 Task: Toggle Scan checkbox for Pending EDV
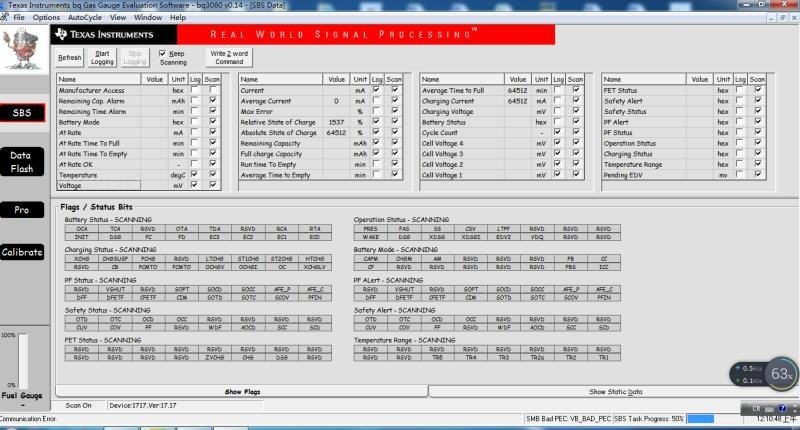coord(758,174)
